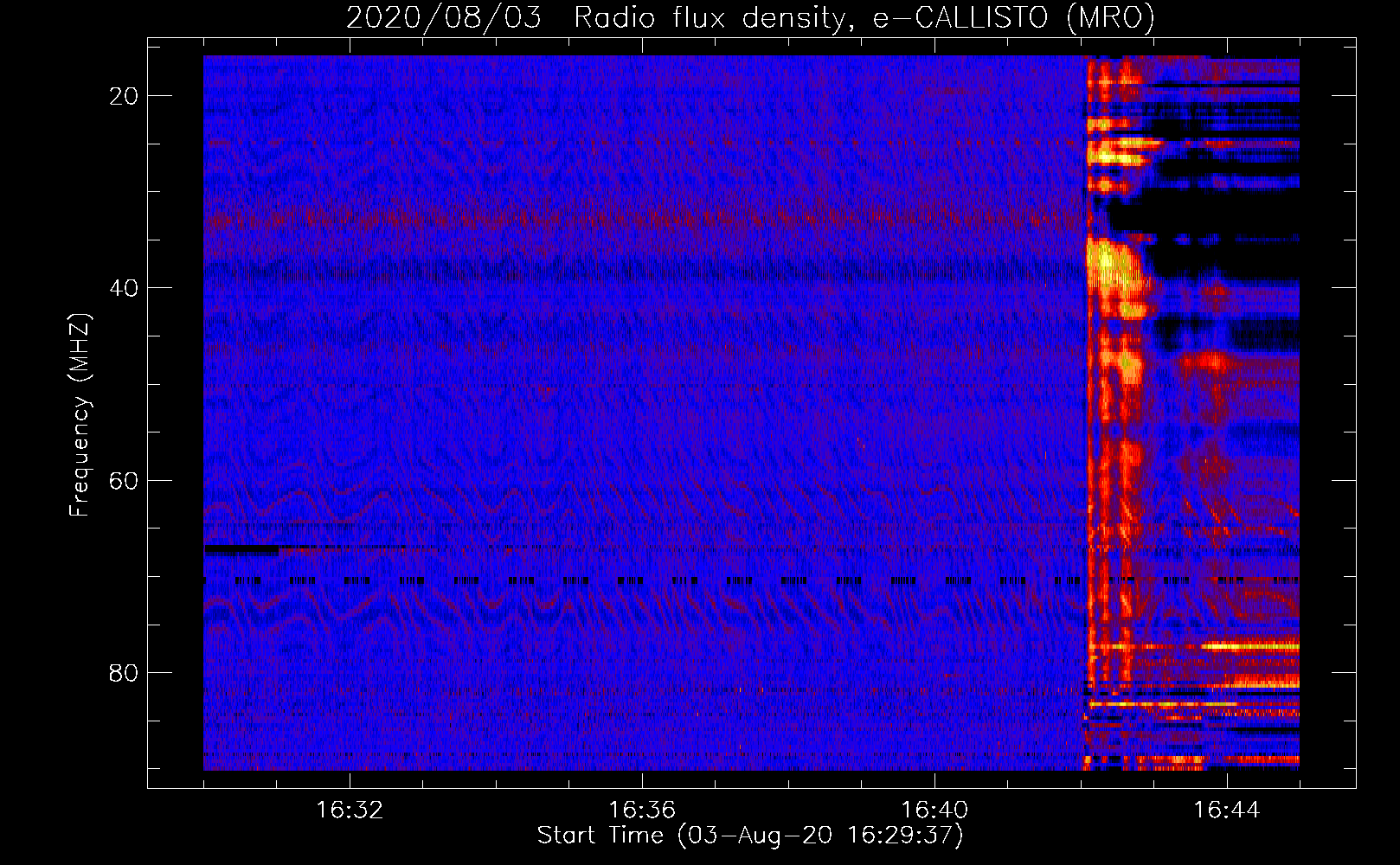
Task: Select the 'Frequency (MHZ)' y-axis label
Action: coord(80,415)
